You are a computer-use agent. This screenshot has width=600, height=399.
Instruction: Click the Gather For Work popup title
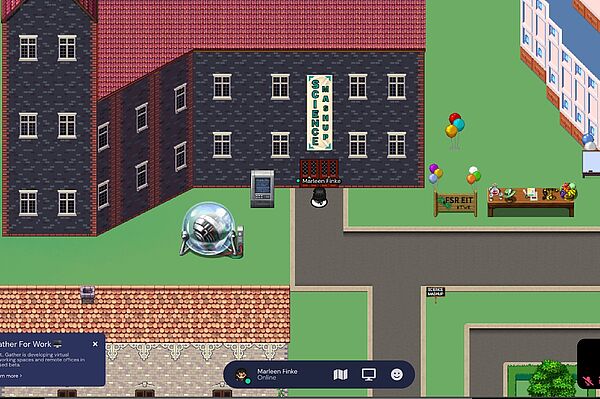coord(26,344)
